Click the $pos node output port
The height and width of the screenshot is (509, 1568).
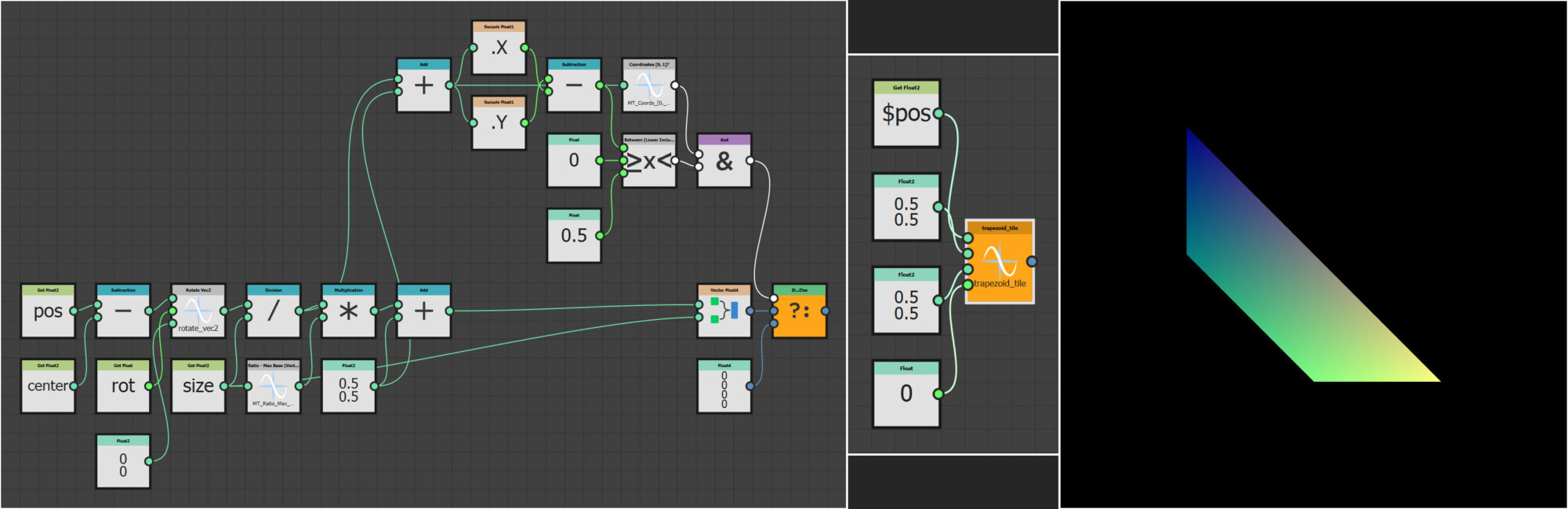tap(938, 114)
